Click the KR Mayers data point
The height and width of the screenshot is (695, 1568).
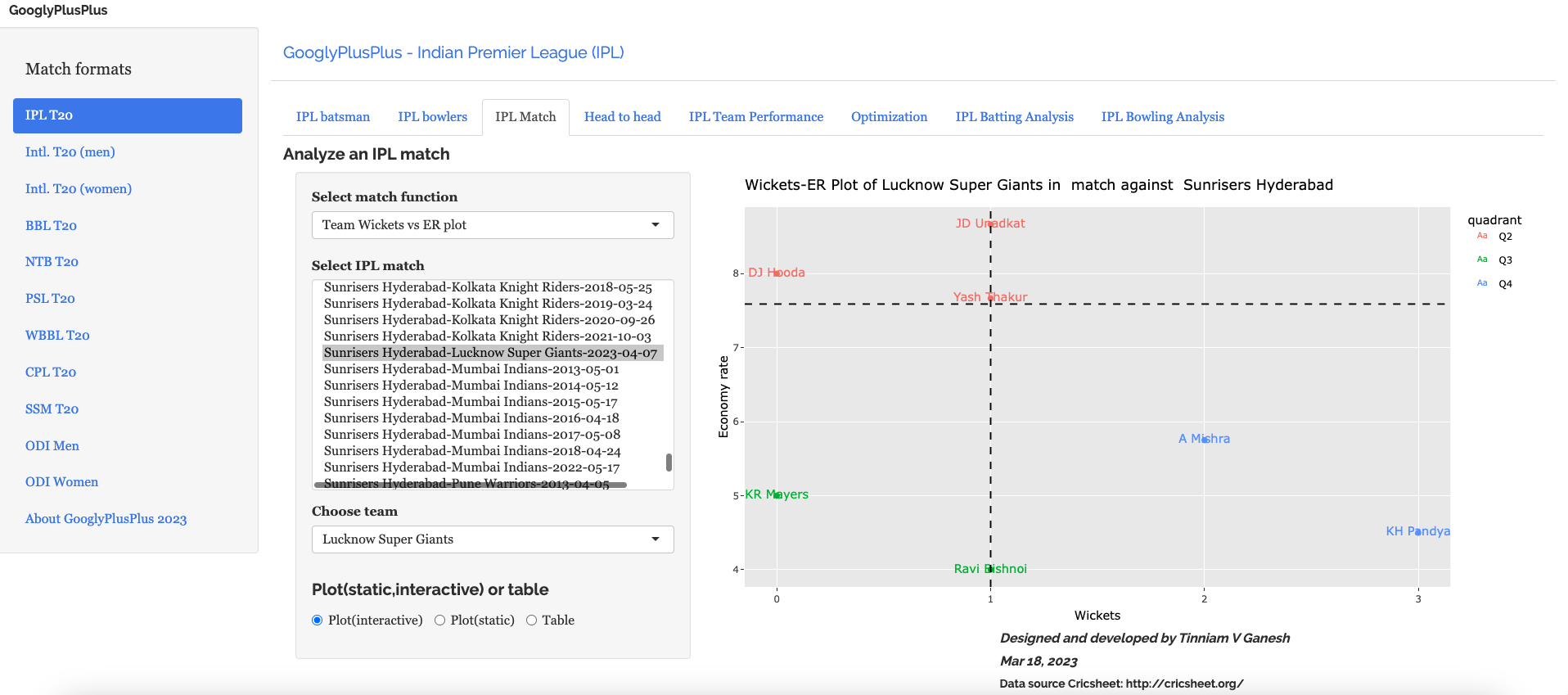click(777, 495)
